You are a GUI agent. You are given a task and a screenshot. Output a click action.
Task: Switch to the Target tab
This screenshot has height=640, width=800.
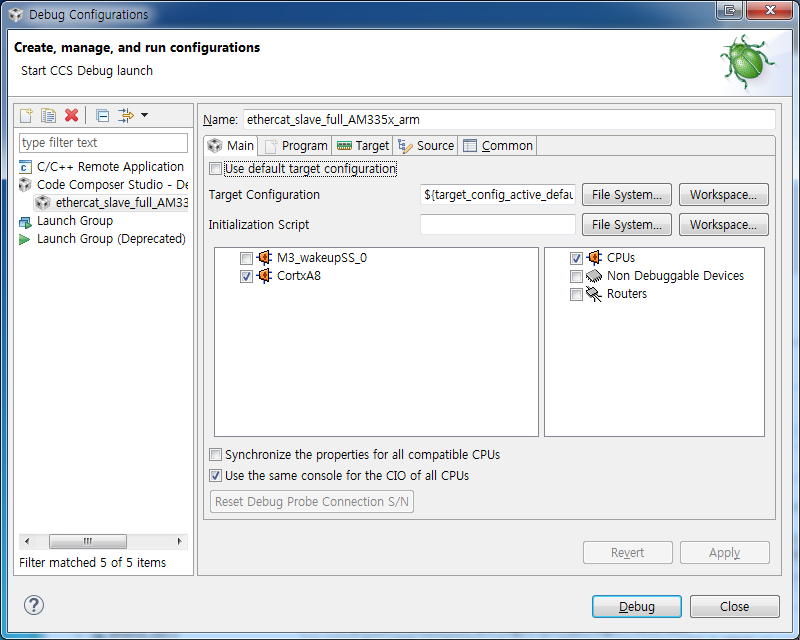click(363, 146)
